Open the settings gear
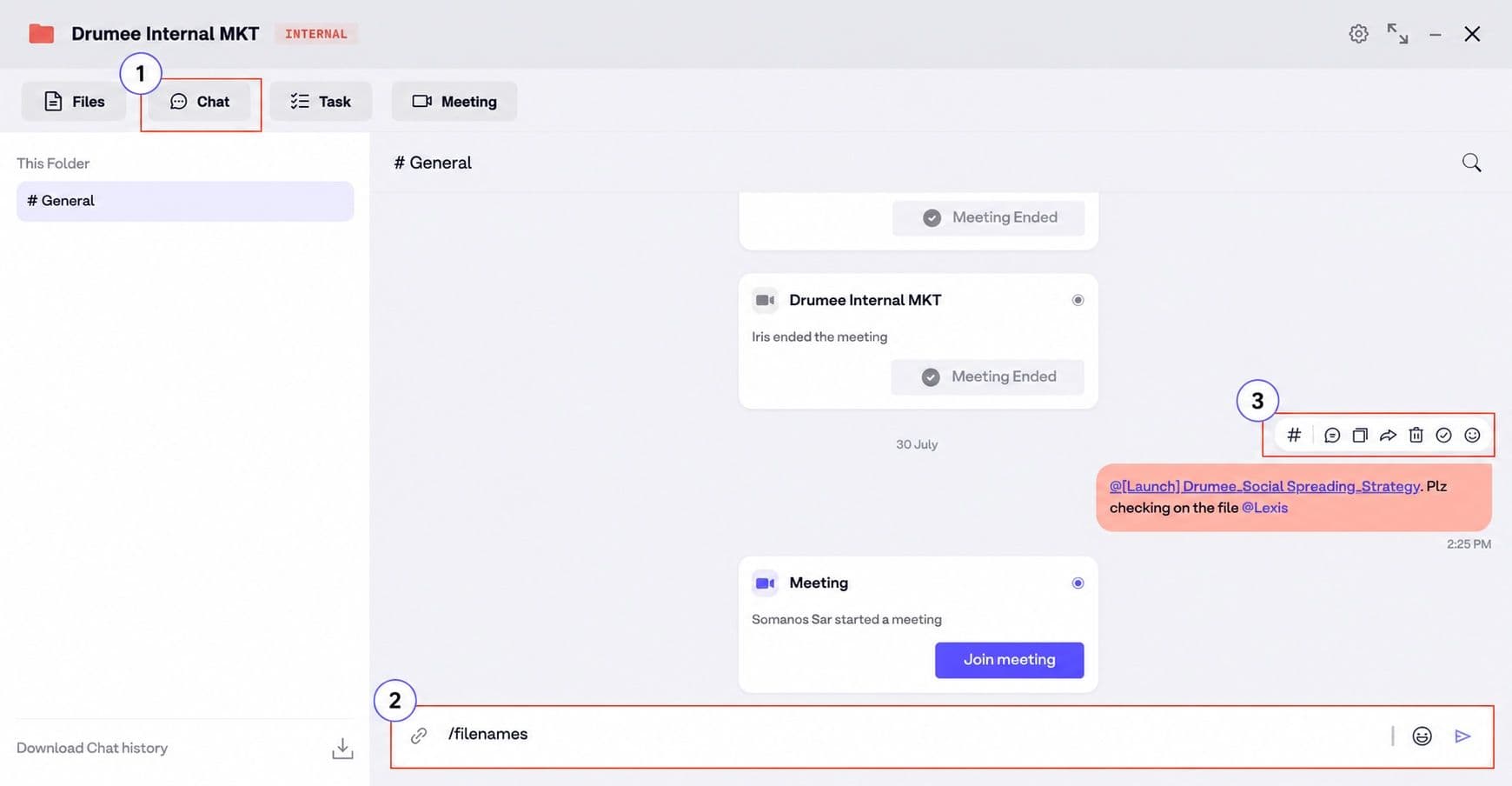1512x786 pixels. click(1358, 34)
